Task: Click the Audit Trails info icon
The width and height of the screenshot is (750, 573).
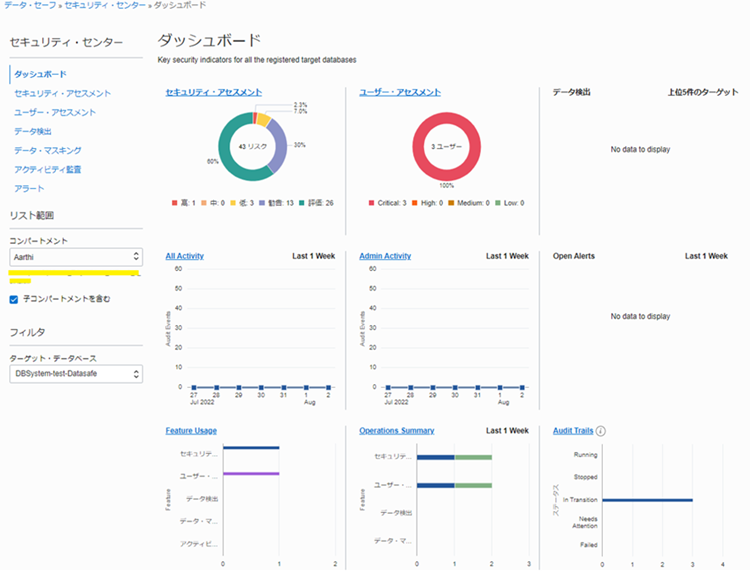Action: pos(601,431)
